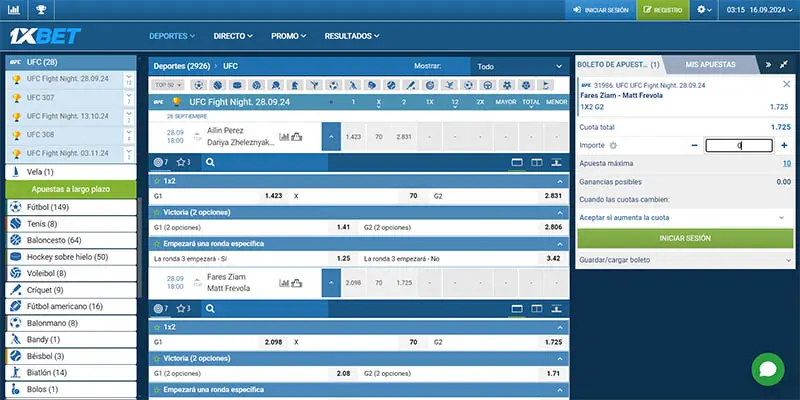Select the hockey puck sport filter icon
This screenshot has height=400, width=800.
pos(237,85)
